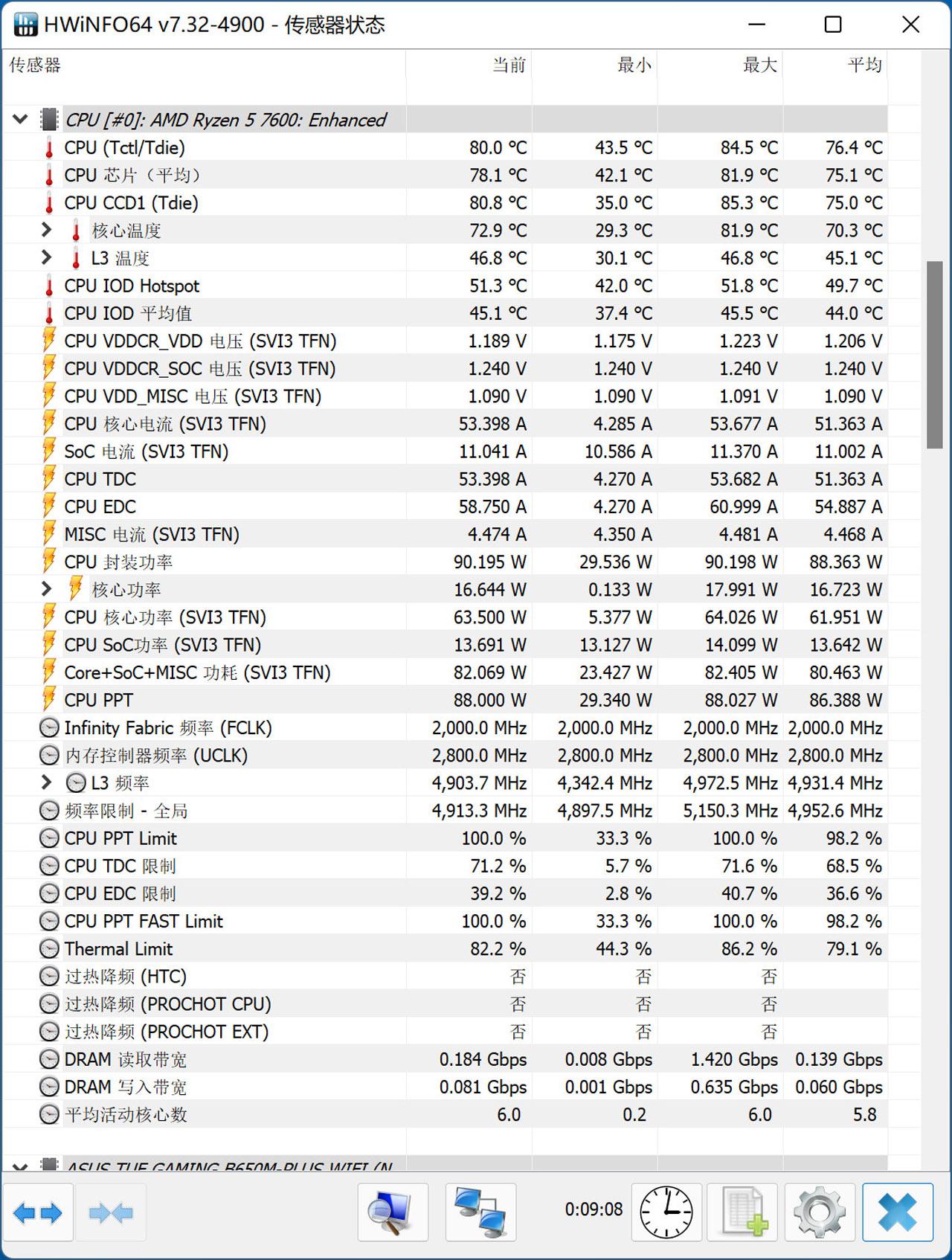The width and height of the screenshot is (952, 1260).
Task: Click the clock icon beside DRAM 读取带宽
Action: 49,1059
